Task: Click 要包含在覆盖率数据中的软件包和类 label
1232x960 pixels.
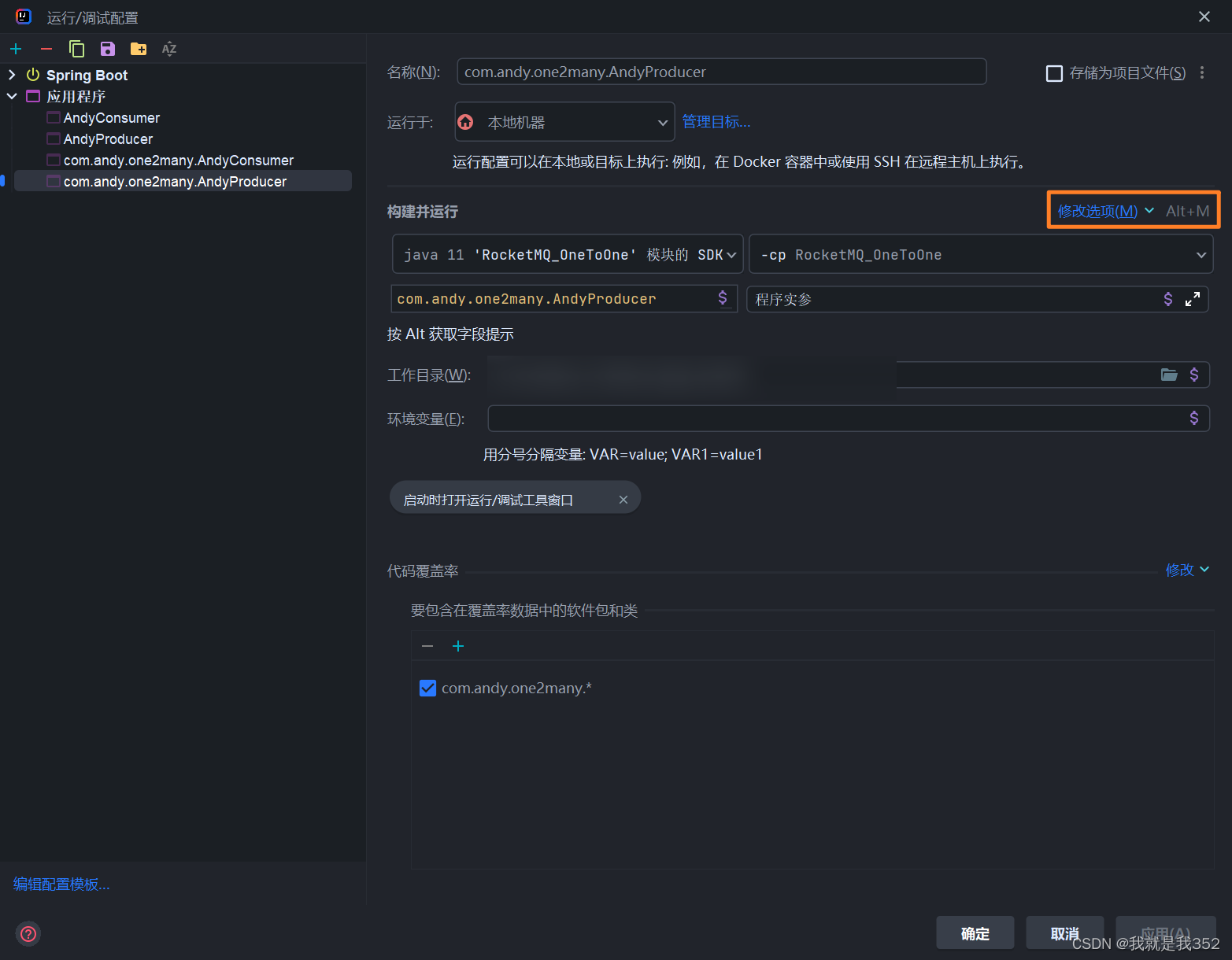Action: [524, 611]
